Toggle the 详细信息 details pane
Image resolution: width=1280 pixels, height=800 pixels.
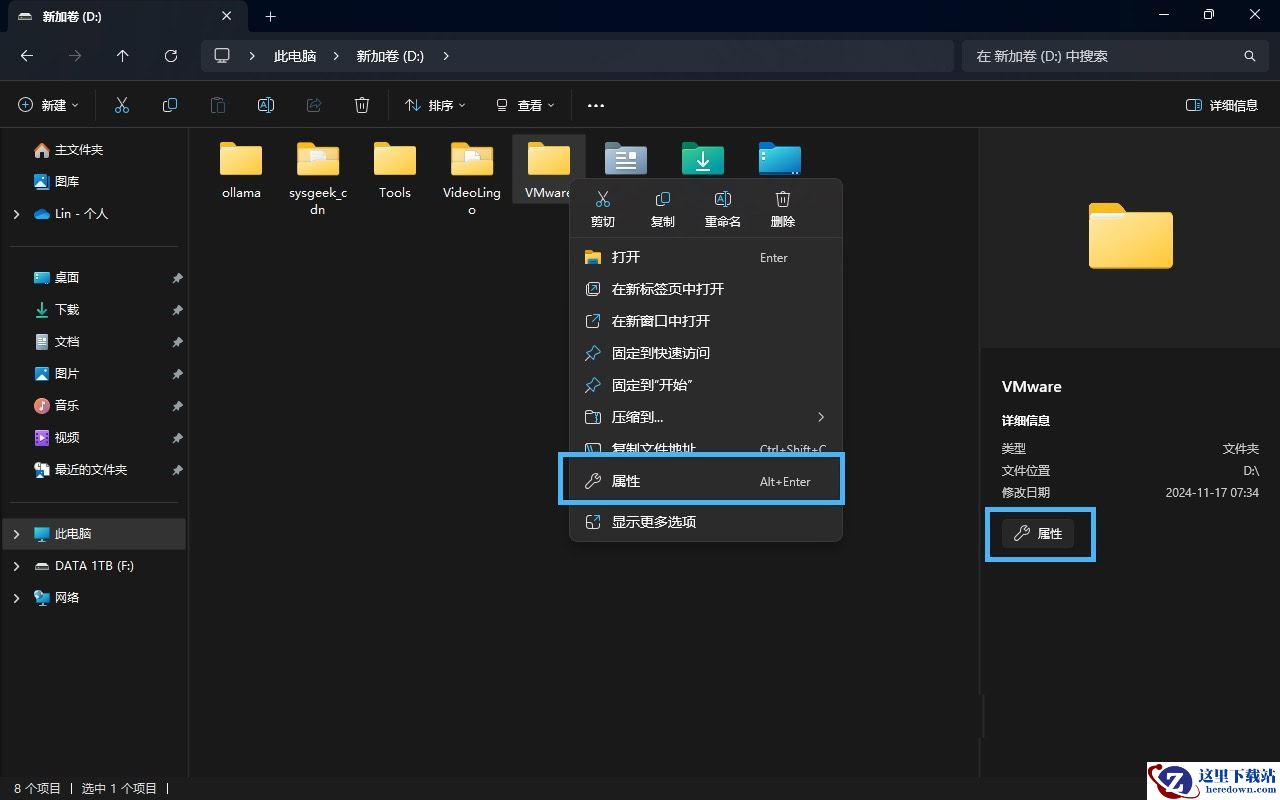1222,105
